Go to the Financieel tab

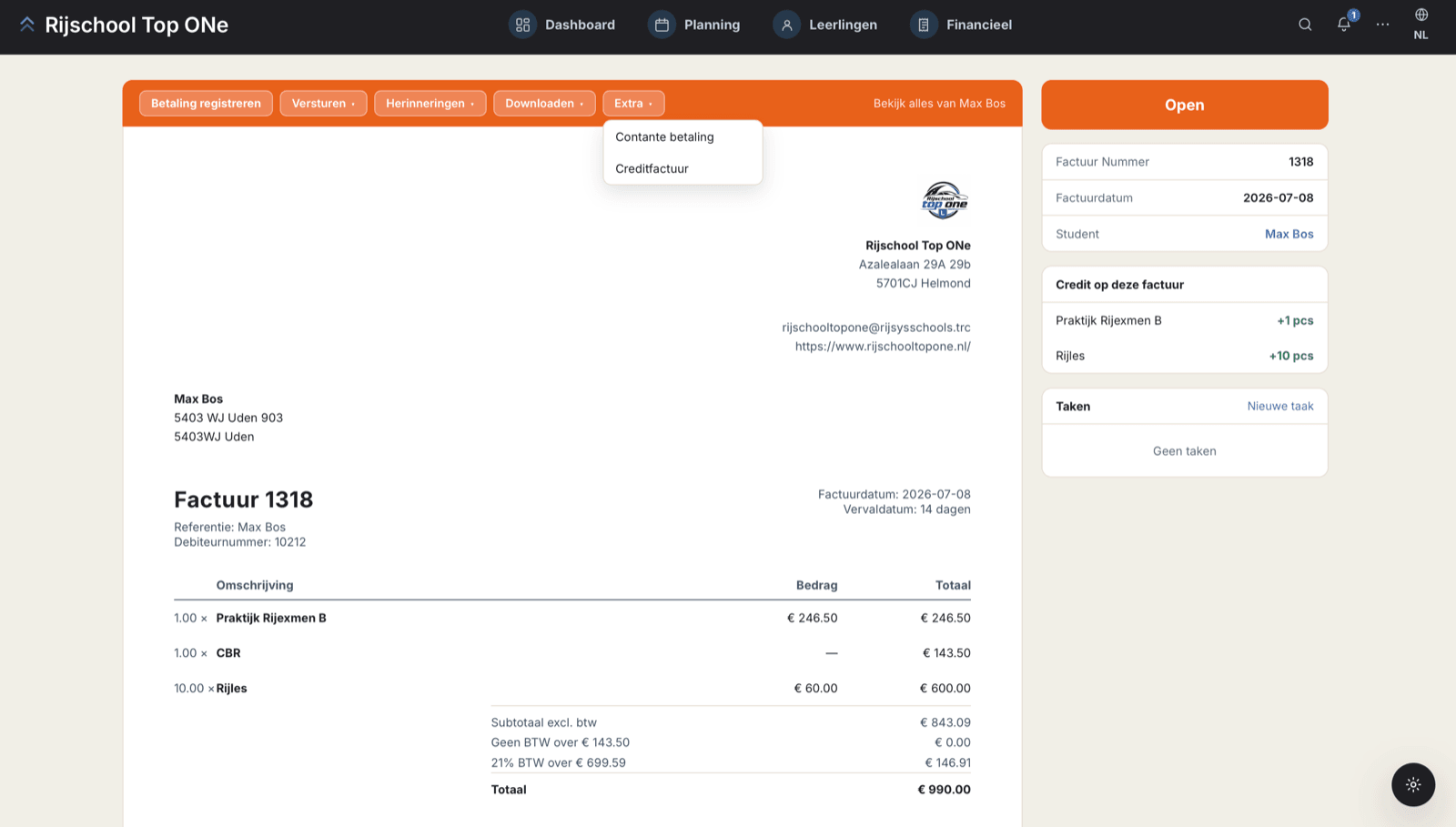(x=961, y=25)
